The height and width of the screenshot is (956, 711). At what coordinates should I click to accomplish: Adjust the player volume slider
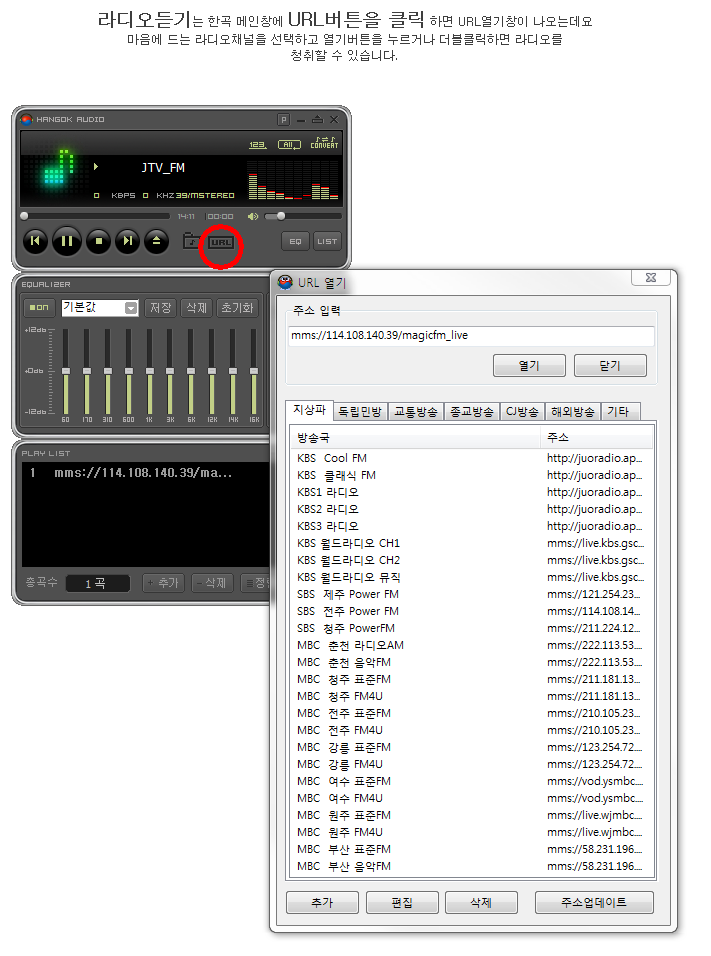(x=303, y=216)
